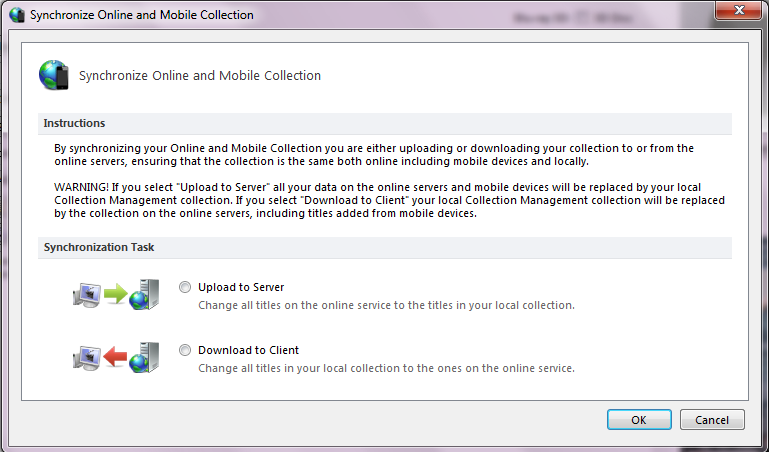Viewport: 769px width, 452px height.
Task: Choose the Download to Client radio button
Action: click(x=184, y=350)
